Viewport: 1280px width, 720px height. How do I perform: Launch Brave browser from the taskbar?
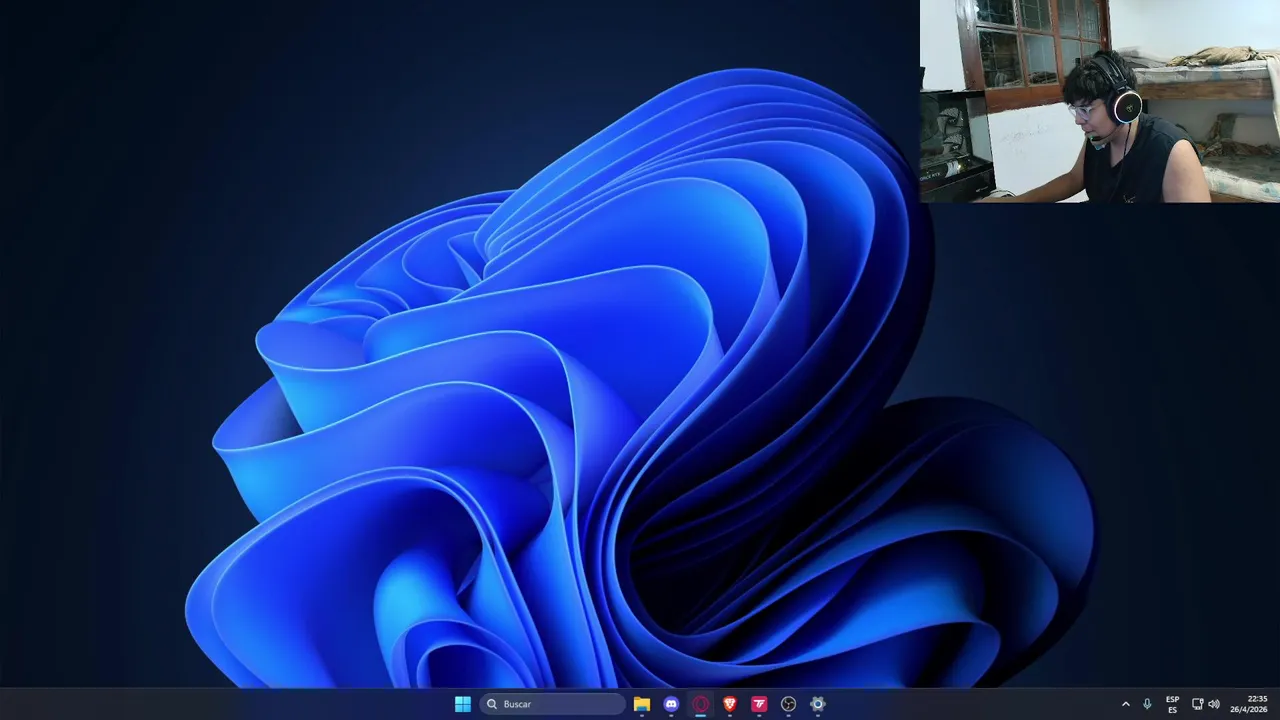click(730, 704)
